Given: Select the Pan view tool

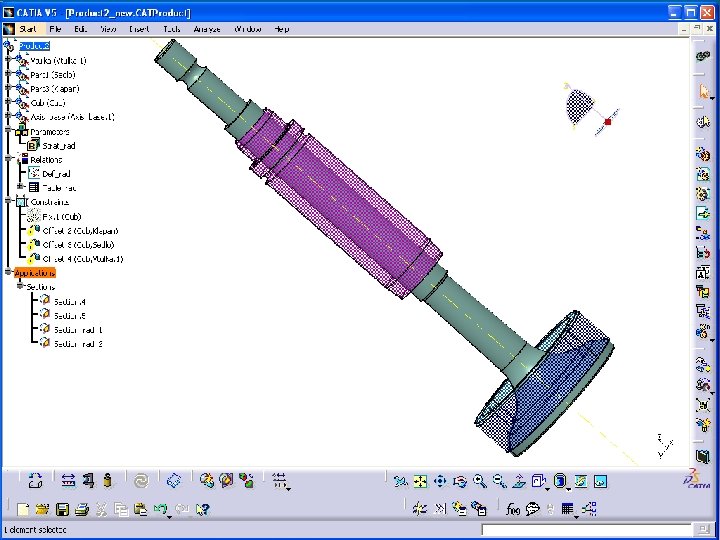Looking at the screenshot, I should click(440, 481).
